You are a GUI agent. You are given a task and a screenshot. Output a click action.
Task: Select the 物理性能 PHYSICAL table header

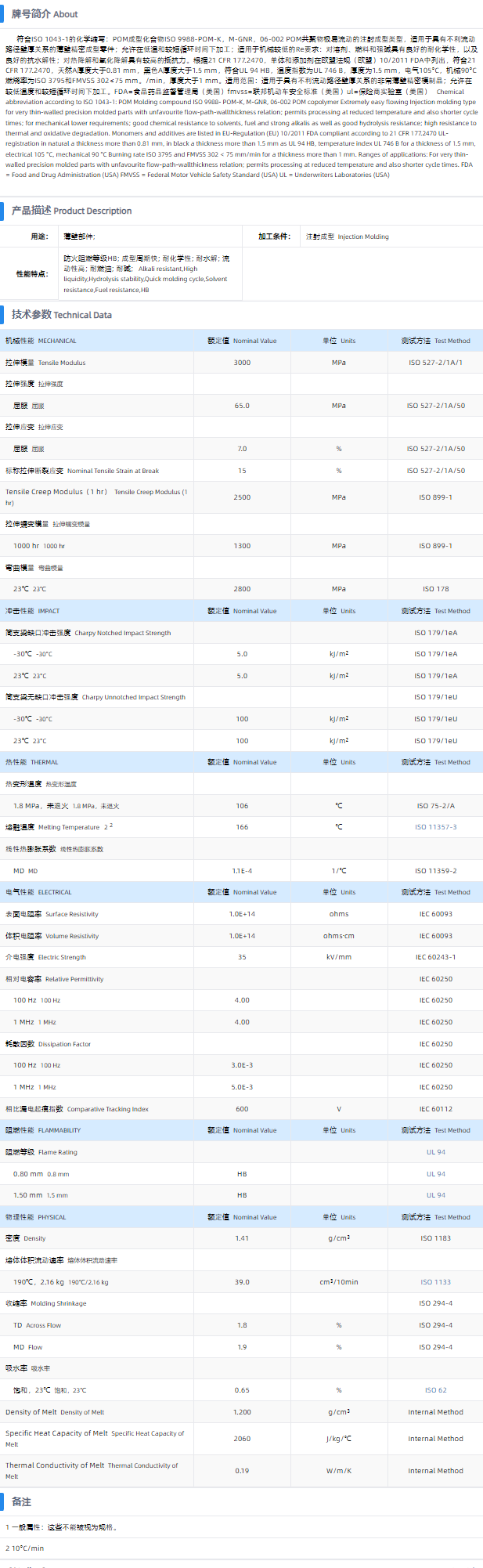36,1217
